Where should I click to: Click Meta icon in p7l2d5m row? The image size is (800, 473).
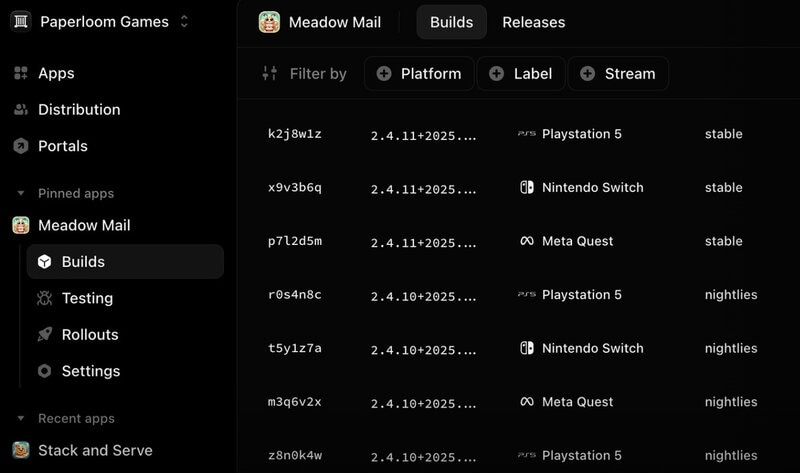tap(527, 241)
